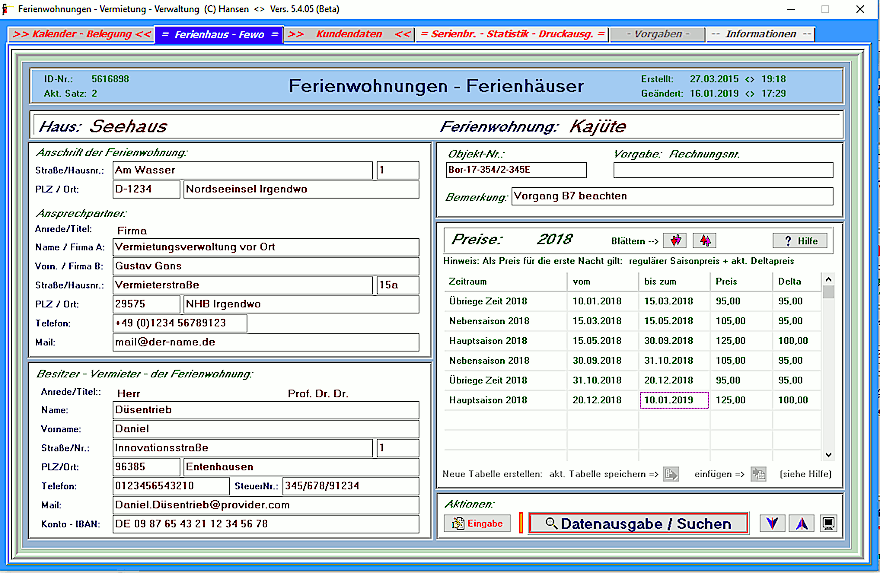Go to previous record with up arrow

point(800,523)
